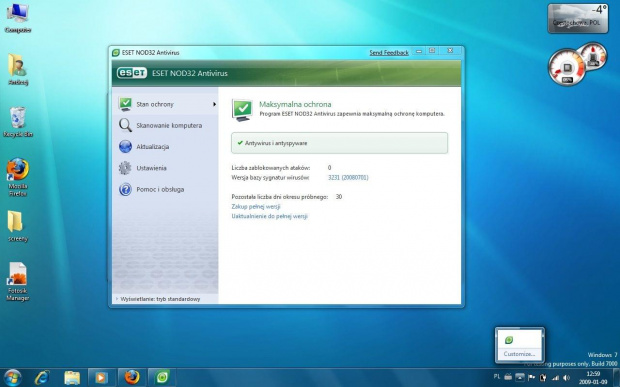Click the Windows Start orb
Screen dimensions: 620x387
pyautogui.click(x=12, y=378)
